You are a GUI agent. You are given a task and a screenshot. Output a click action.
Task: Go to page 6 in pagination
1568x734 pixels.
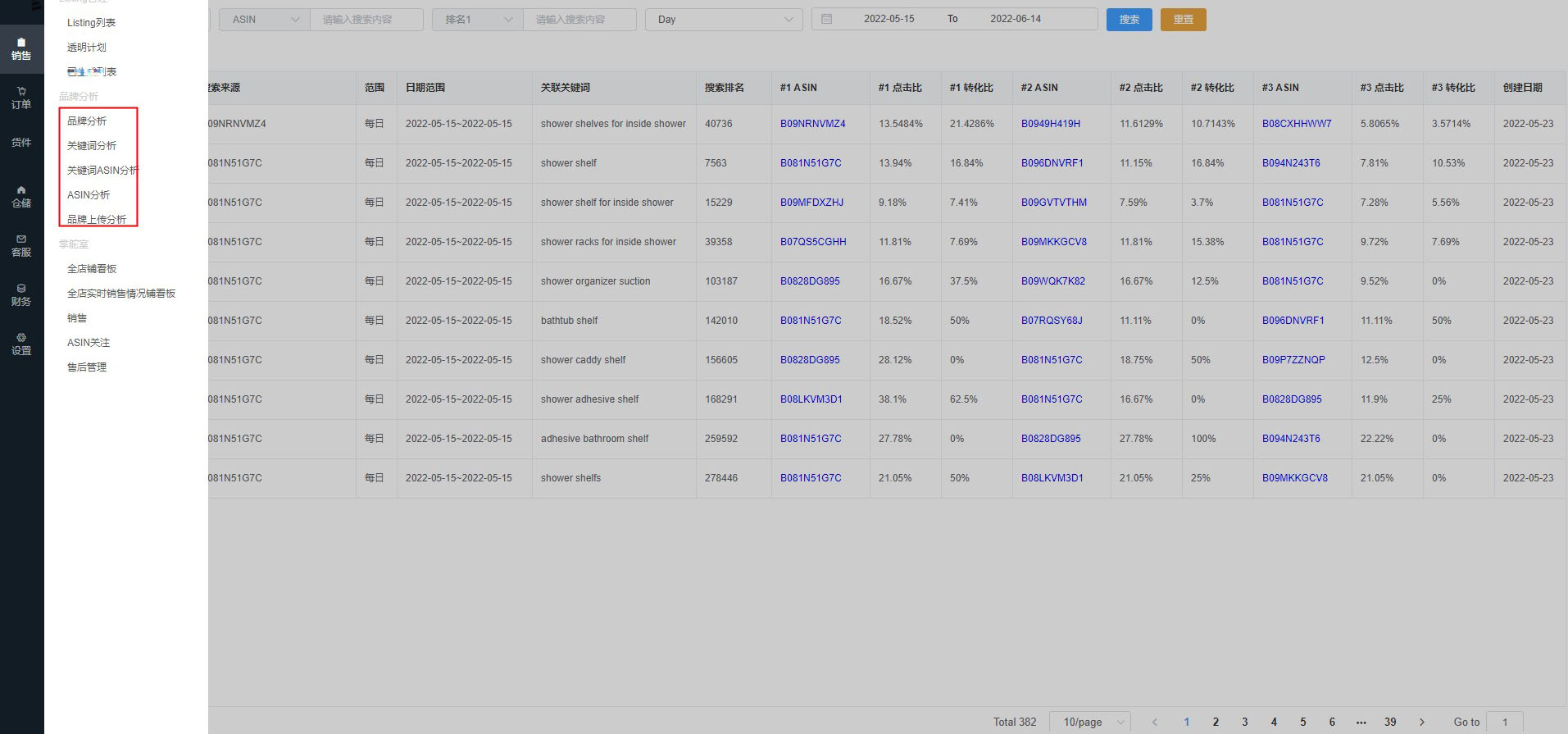pyautogui.click(x=1332, y=722)
